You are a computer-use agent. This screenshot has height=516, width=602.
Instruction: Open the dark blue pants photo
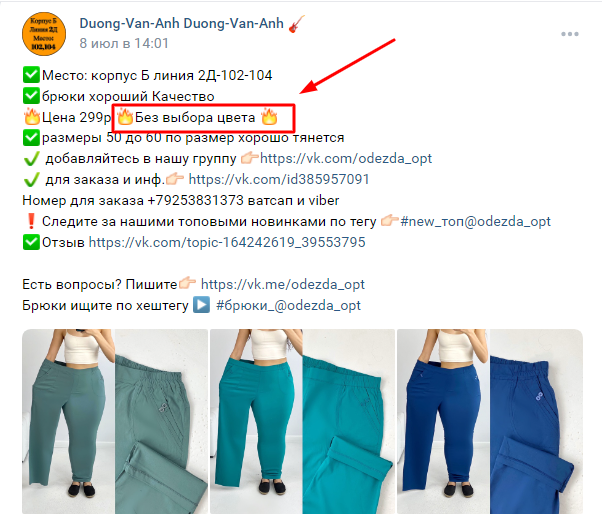click(x=490, y=422)
